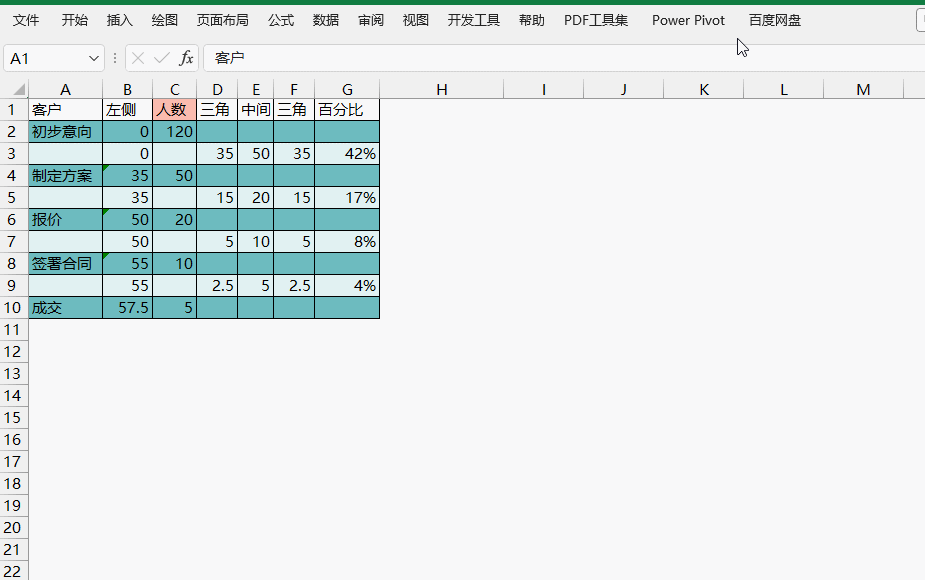This screenshot has height=580, width=925.
Task: Open the 文件 menu
Action: [x=26, y=20]
